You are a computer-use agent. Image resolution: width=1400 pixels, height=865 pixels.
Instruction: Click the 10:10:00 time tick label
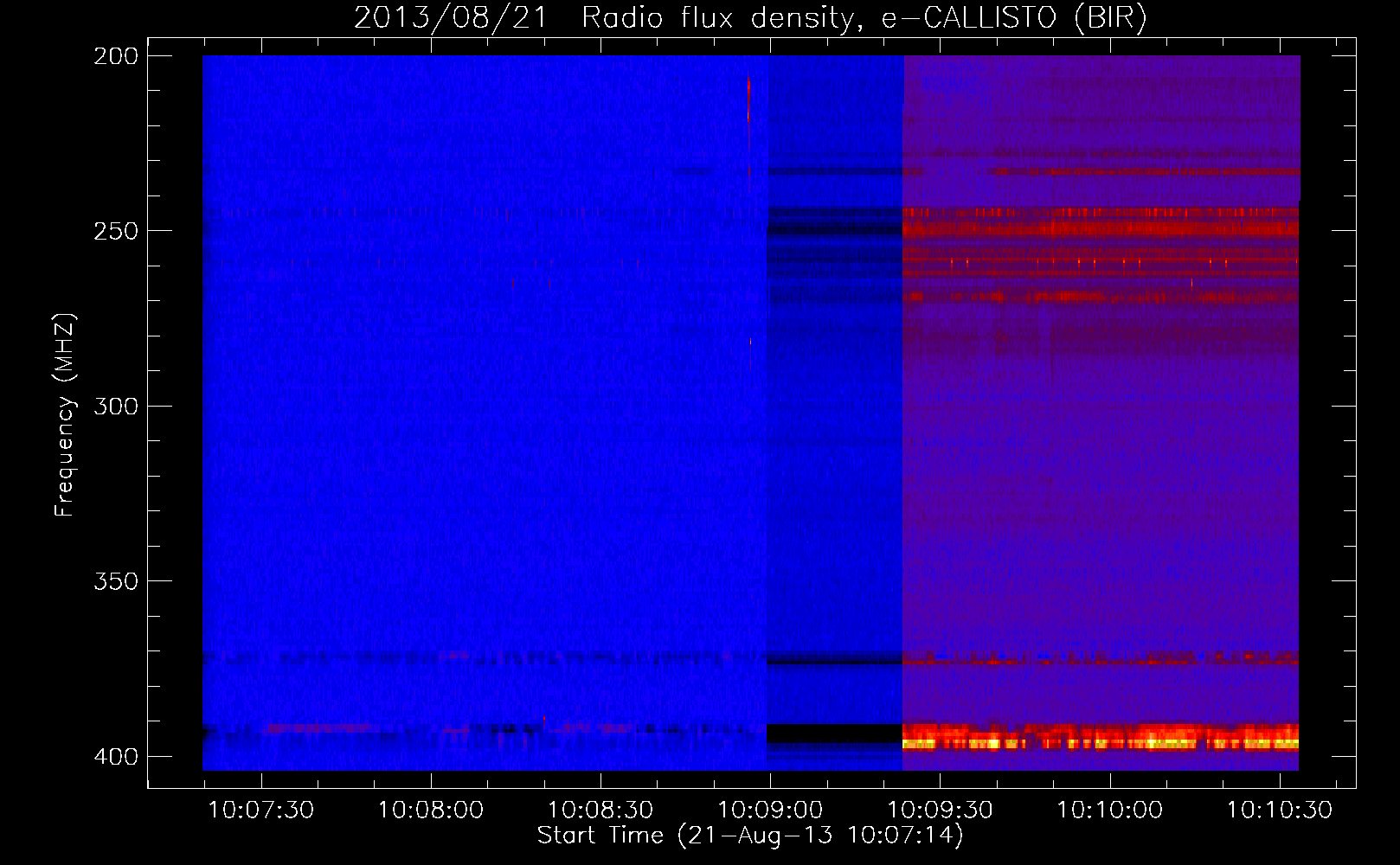(x=1110, y=810)
